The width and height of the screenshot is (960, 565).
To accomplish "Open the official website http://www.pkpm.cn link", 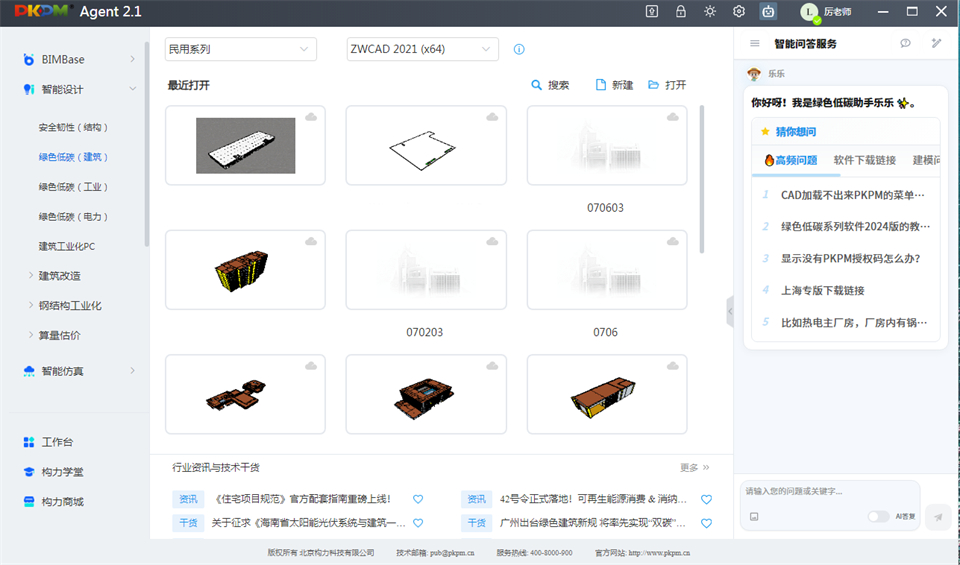I will (659, 553).
